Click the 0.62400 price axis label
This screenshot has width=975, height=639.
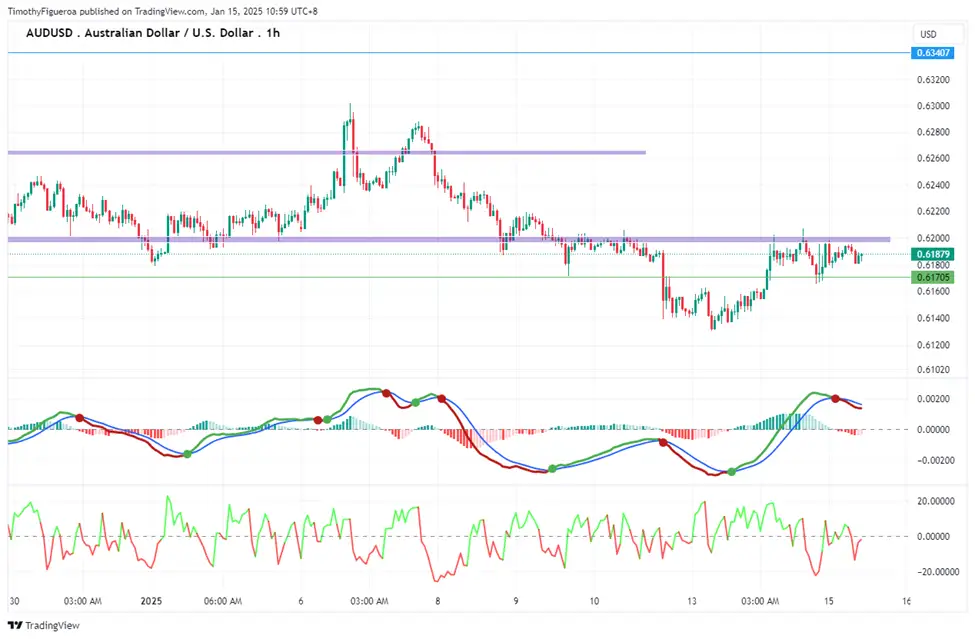[x=933, y=185]
